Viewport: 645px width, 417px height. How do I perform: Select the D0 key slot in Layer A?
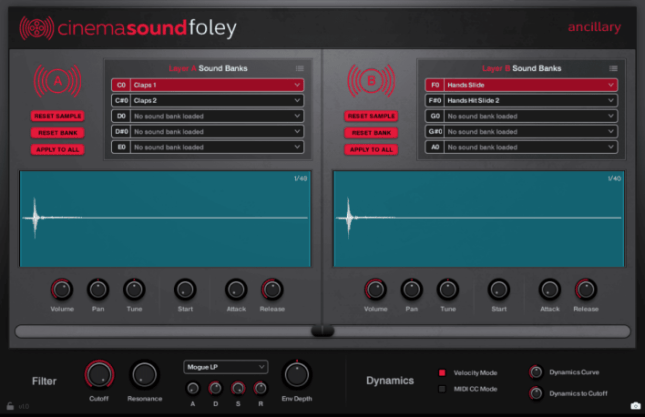point(121,116)
